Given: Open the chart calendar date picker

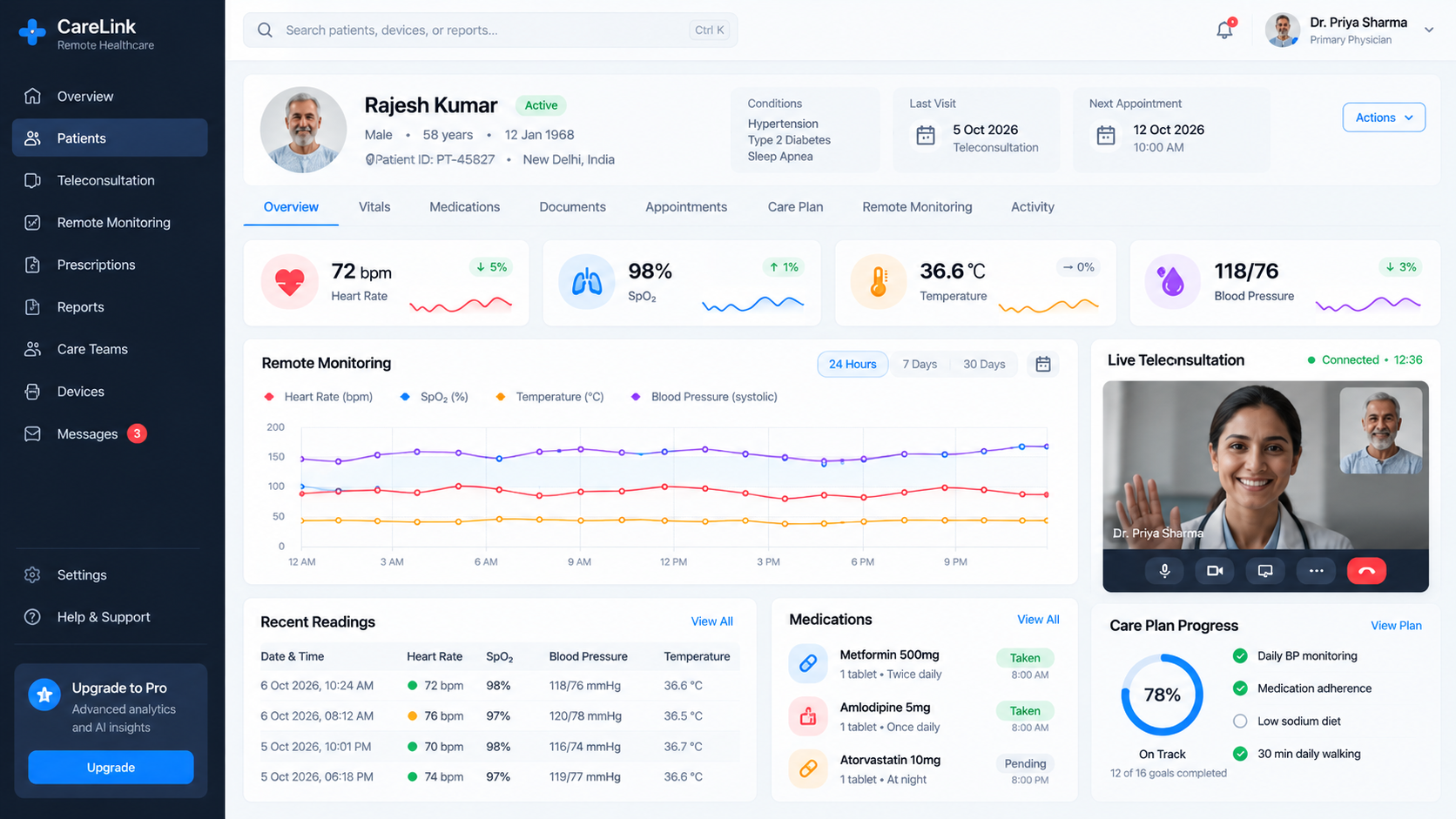Looking at the screenshot, I should (1042, 364).
